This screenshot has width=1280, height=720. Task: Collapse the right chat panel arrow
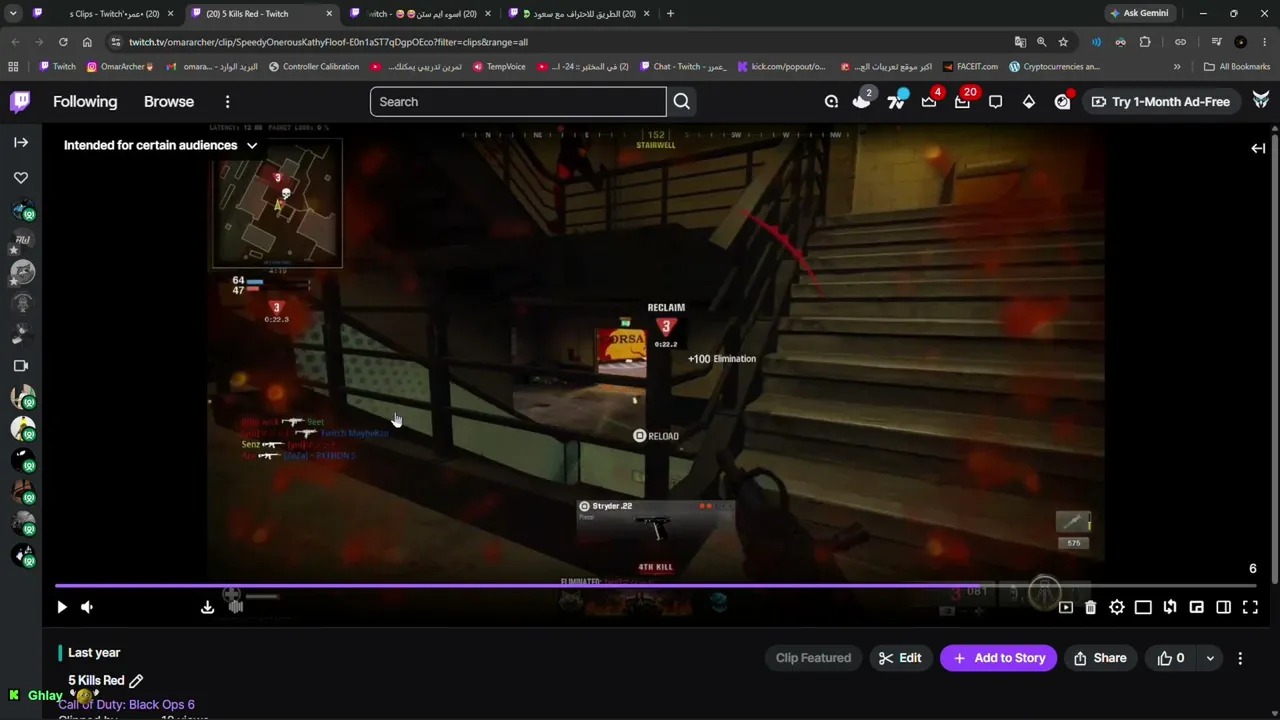pyautogui.click(x=1258, y=148)
